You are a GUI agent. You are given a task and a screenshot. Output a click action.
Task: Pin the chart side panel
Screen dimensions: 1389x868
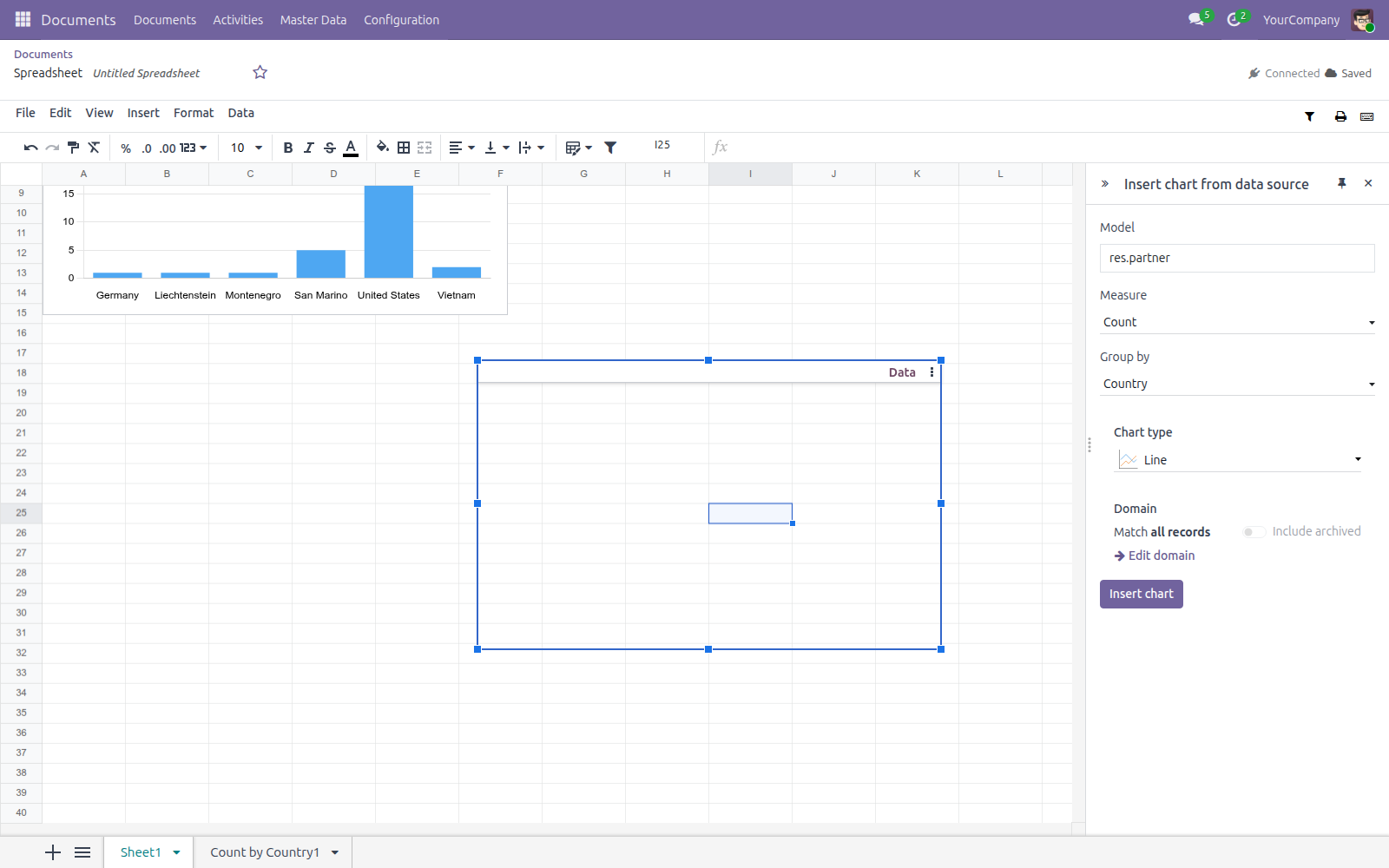(x=1342, y=183)
